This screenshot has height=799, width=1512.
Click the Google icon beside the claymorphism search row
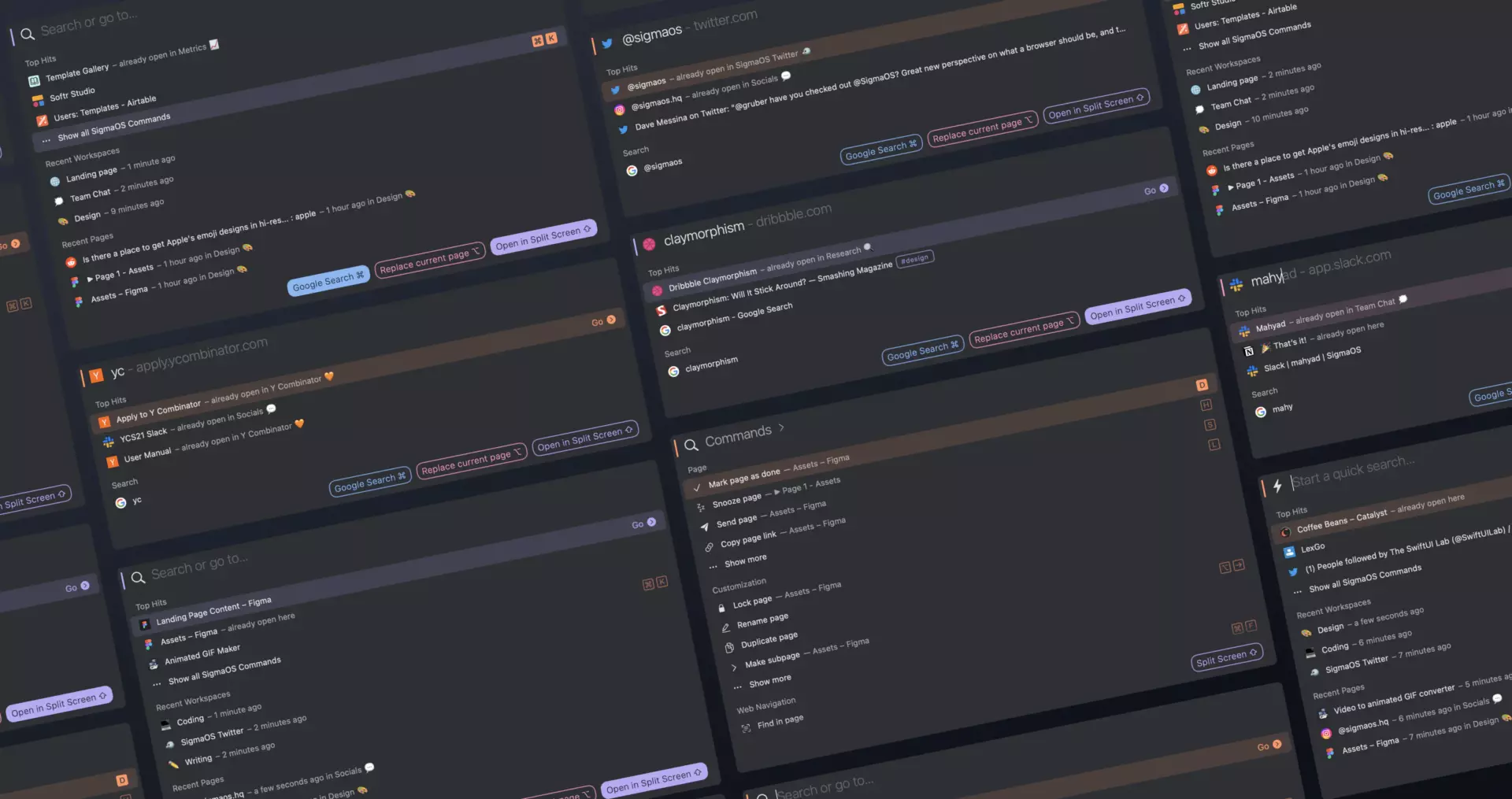673,372
